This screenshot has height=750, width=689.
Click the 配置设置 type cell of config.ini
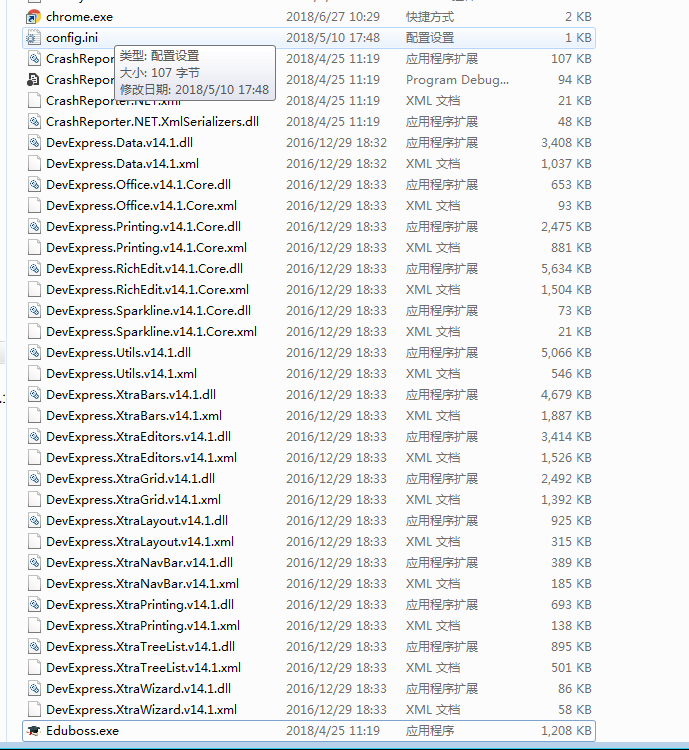pos(430,38)
